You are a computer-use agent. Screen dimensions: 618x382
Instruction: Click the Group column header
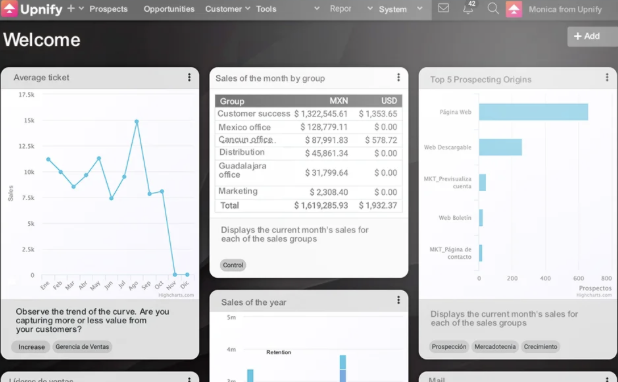pyautogui.click(x=232, y=101)
